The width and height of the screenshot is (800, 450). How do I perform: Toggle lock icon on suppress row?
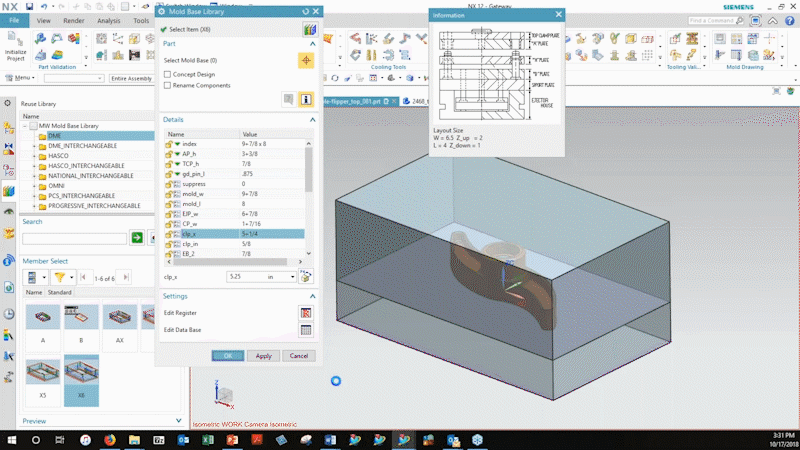pyautogui.click(x=168, y=184)
